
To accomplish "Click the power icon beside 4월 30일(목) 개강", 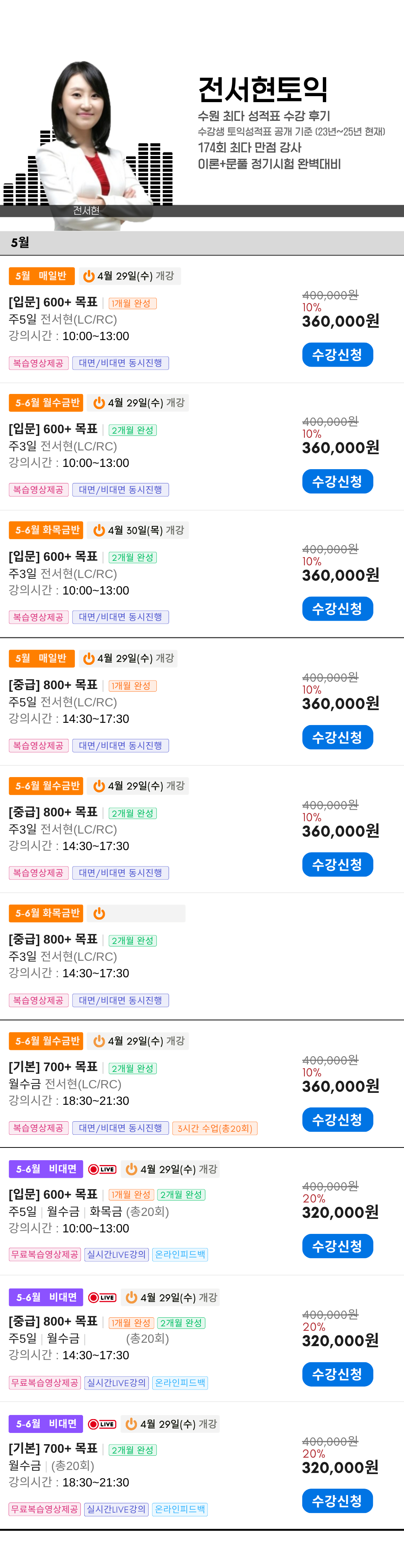I will [x=98, y=530].
